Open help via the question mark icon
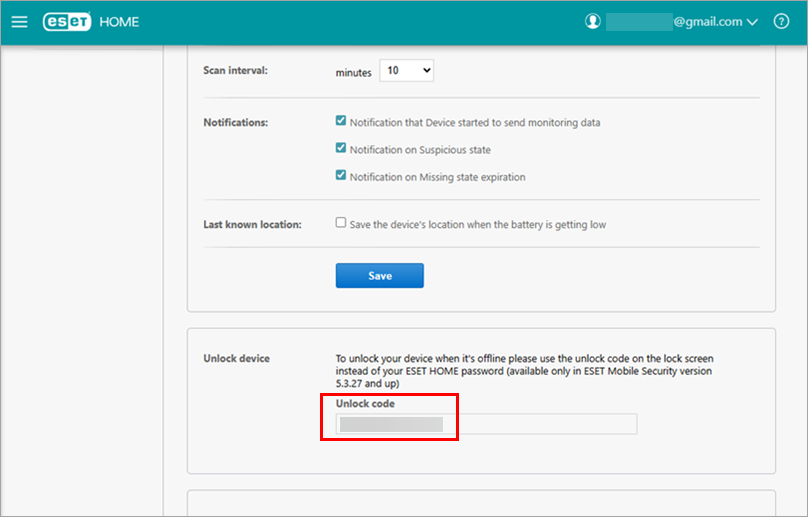808x517 pixels. pyautogui.click(x=781, y=22)
